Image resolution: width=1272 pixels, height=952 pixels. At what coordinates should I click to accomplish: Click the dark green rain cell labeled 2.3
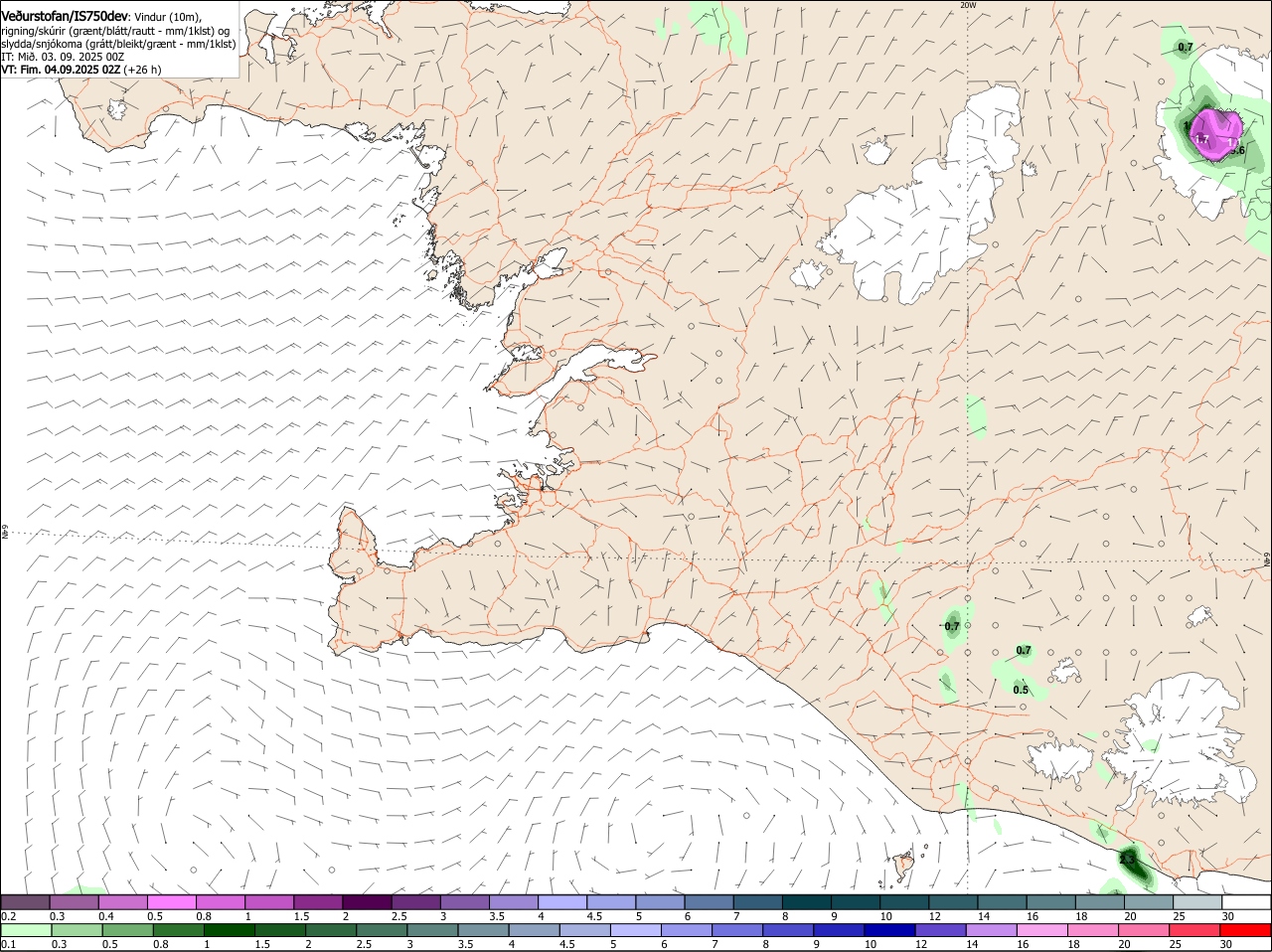pyautogui.click(x=1133, y=863)
